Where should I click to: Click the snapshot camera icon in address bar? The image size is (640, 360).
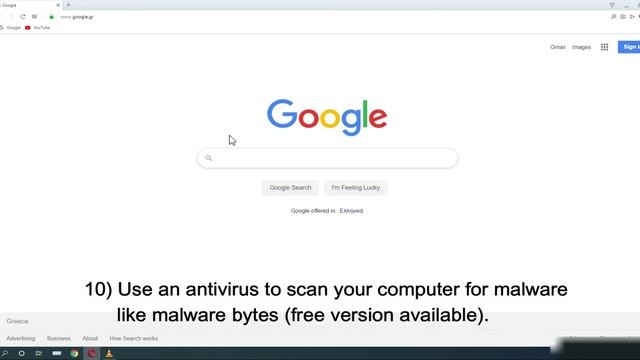[623, 17]
